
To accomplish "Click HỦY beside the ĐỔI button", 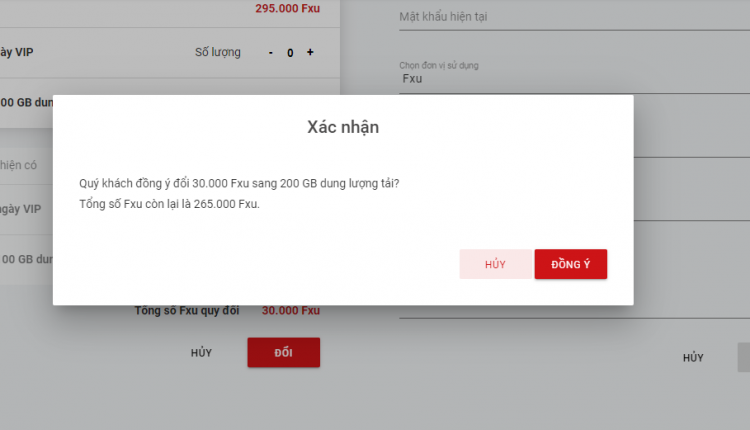I will (x=201, y=353).
